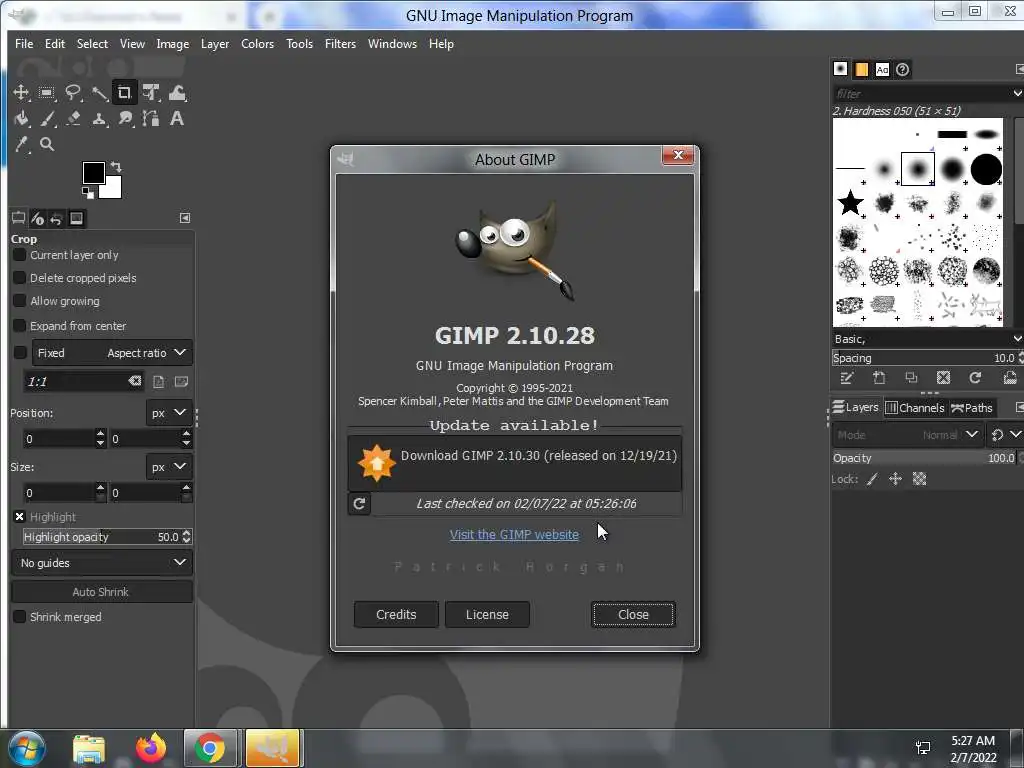
Task: Enable Expand from center
Action: [x=20, y=325]
